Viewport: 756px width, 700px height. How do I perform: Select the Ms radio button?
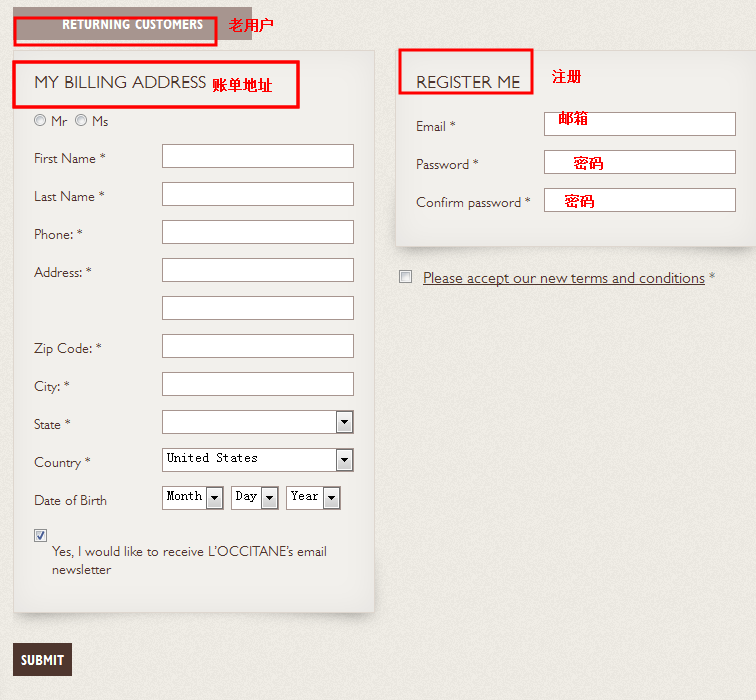tap(81, 121)
